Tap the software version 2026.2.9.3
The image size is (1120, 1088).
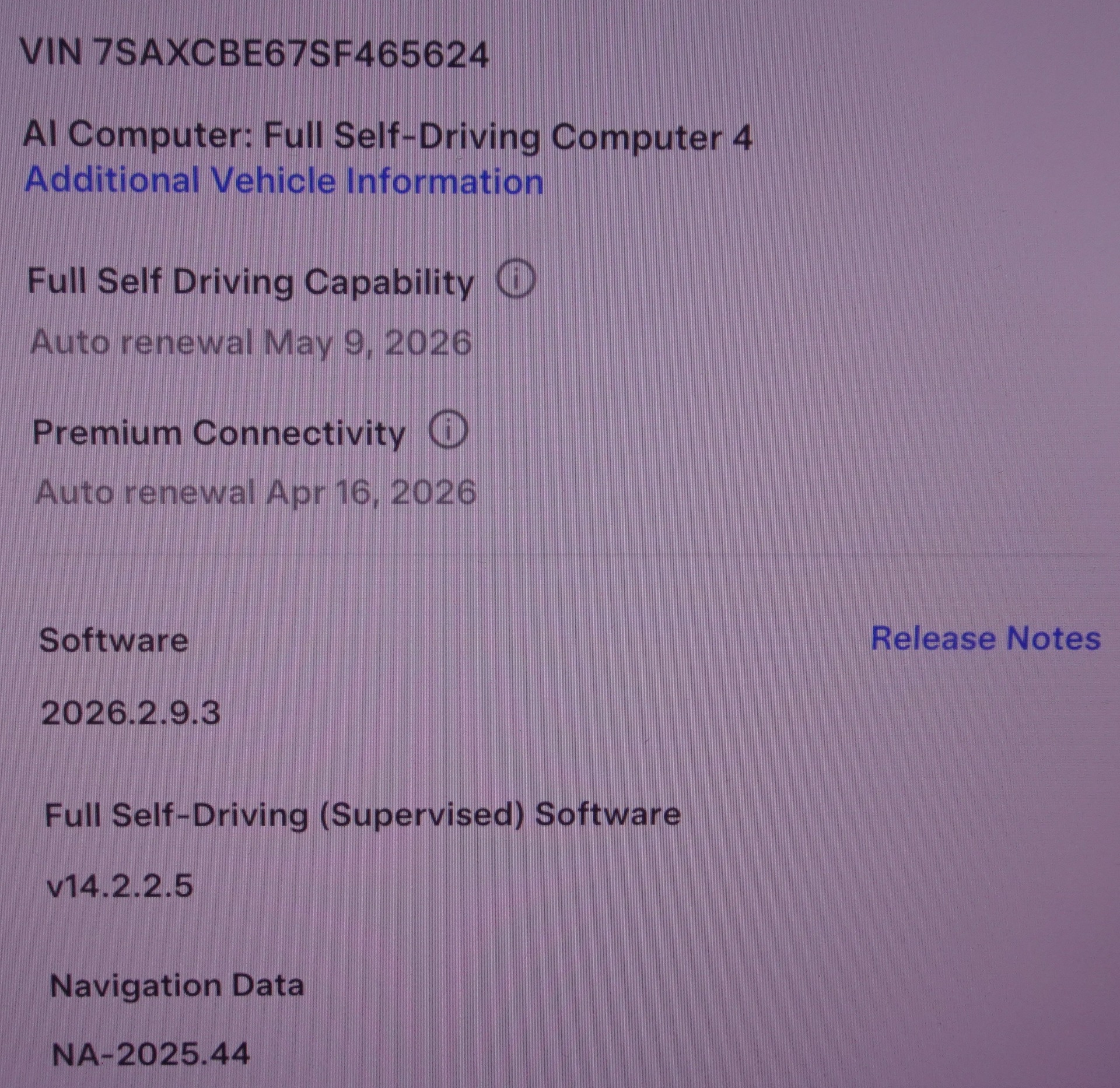click(131, 713)
